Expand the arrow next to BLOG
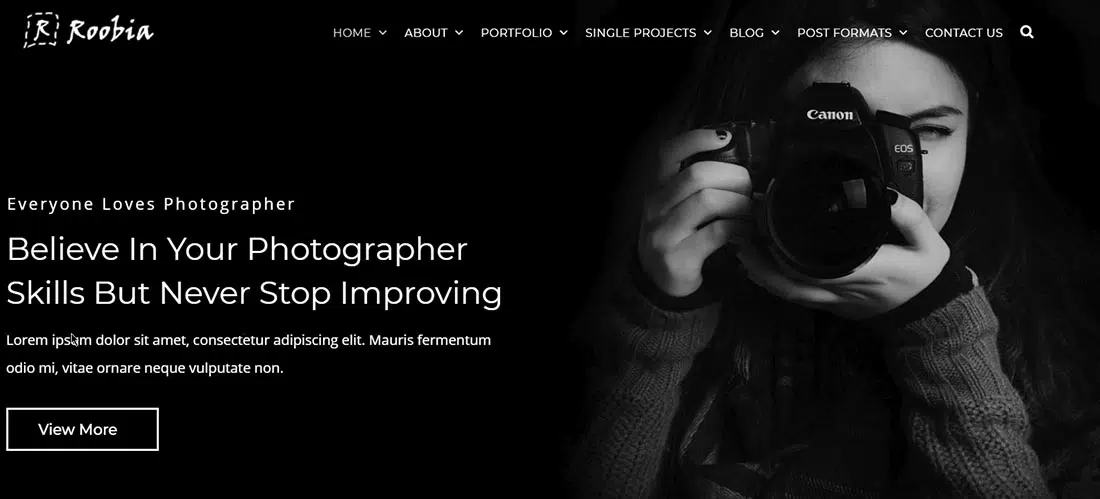Screen dimensions: 1100x499 point(775,32)
